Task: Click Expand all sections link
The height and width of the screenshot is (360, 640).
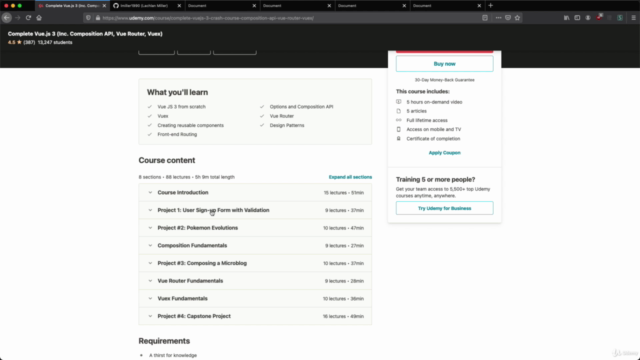Action: click(x=350, y=177)
